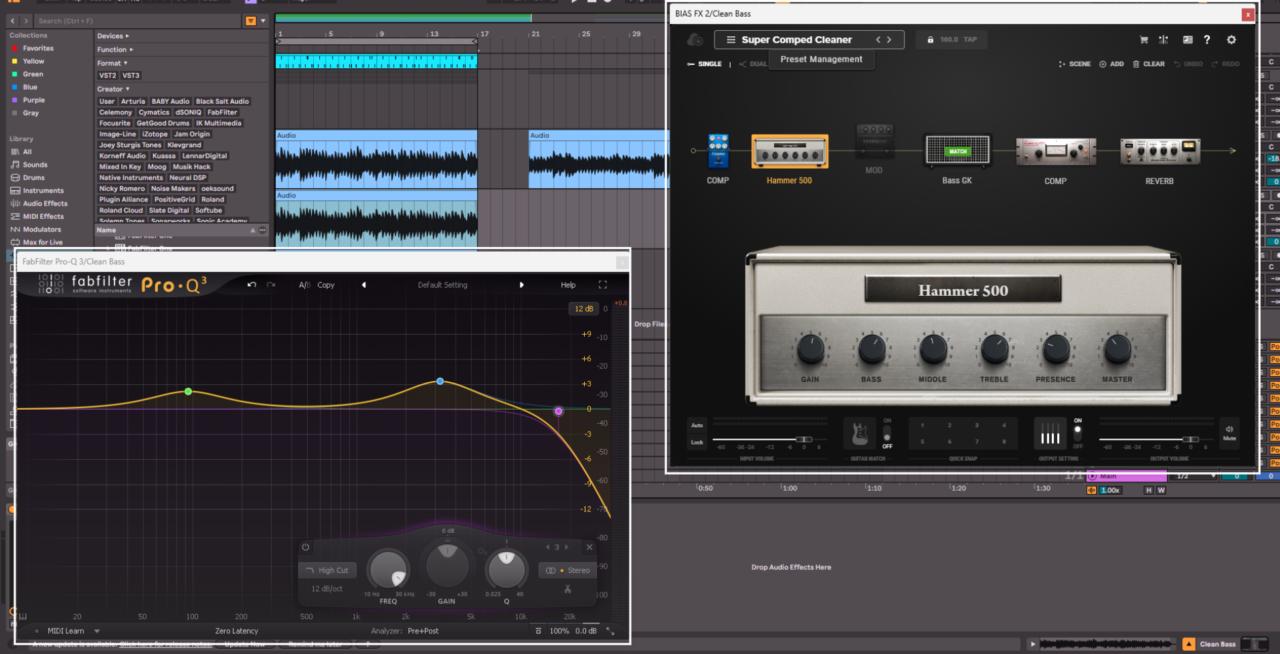Click Copy in Pro-Q 3 header
Screen dimensions: 1280x654
tap(326, 285)
